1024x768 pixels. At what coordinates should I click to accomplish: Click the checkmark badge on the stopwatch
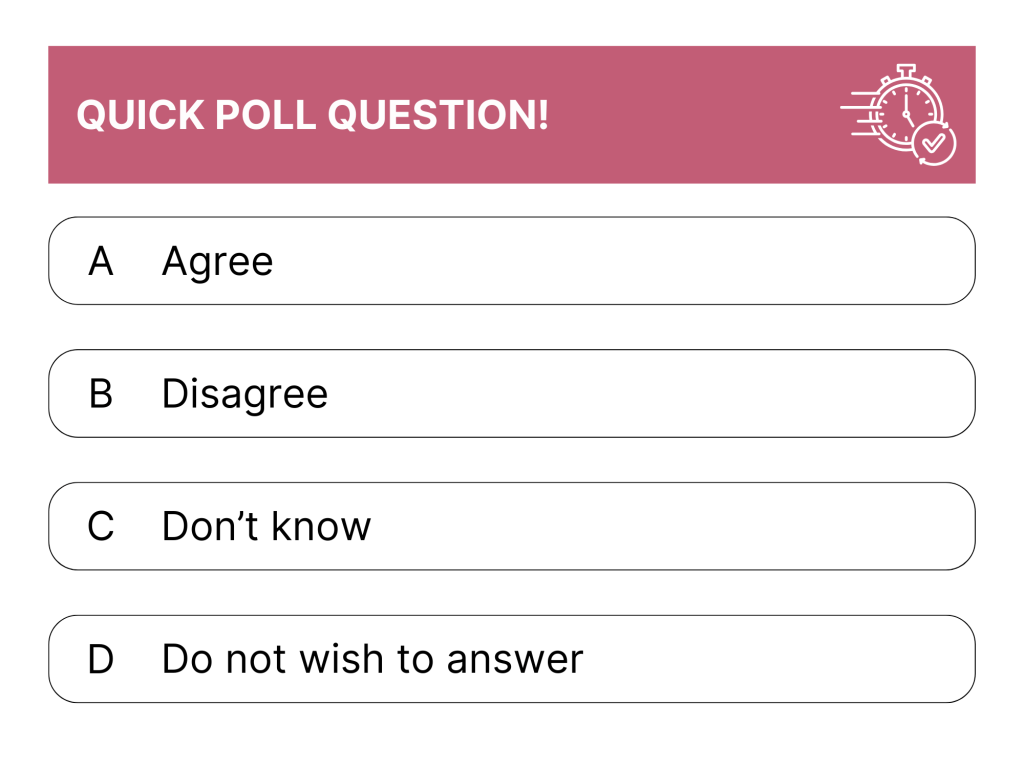tap(934, 144)
